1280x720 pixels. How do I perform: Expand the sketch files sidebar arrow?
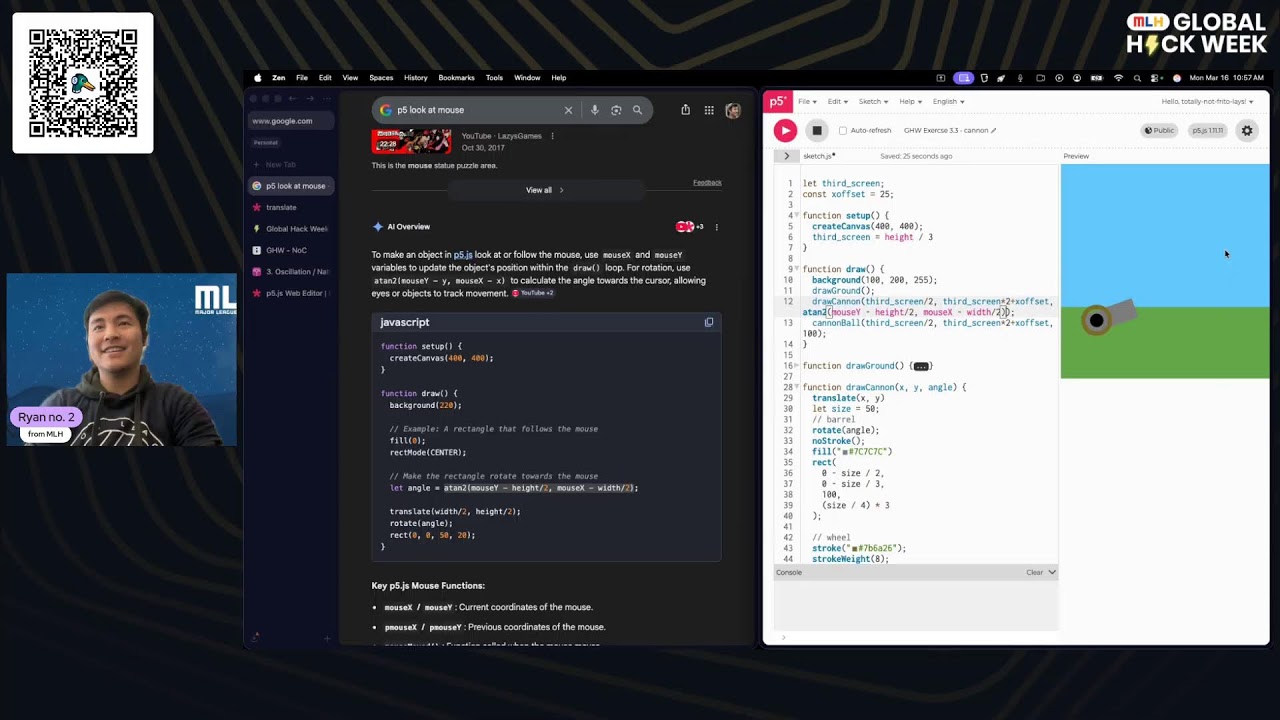click(x=786, y=156)
